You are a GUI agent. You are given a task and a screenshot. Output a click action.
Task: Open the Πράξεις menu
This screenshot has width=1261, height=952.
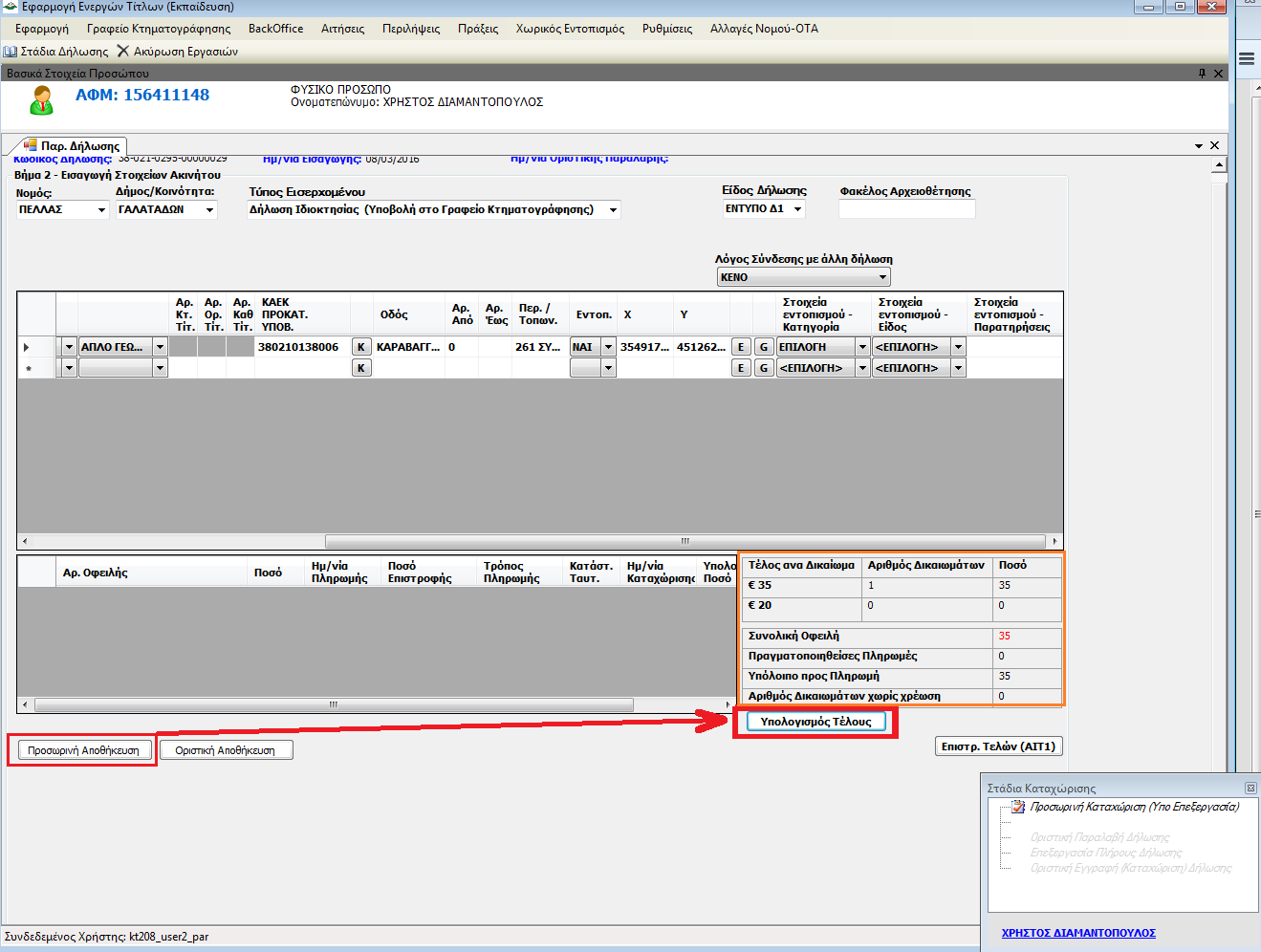(x=478, y=29)
